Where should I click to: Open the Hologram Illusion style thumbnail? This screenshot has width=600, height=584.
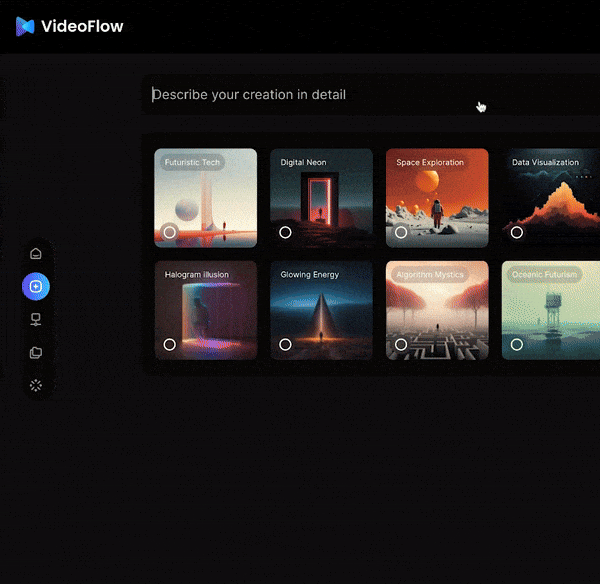(205, 310)
